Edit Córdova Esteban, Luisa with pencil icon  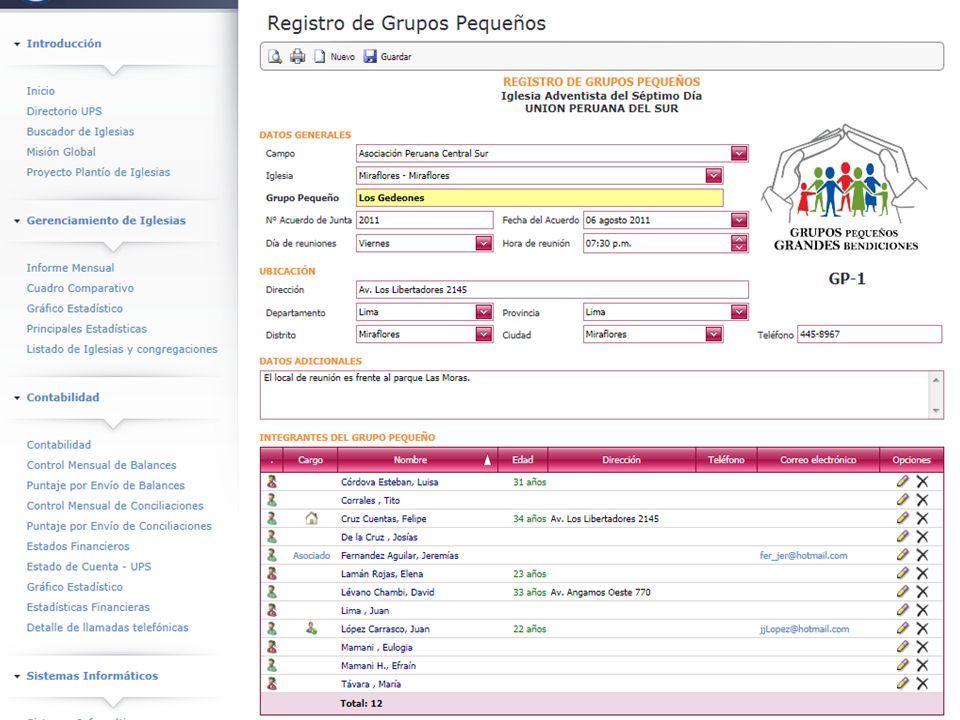pos(902,481)
